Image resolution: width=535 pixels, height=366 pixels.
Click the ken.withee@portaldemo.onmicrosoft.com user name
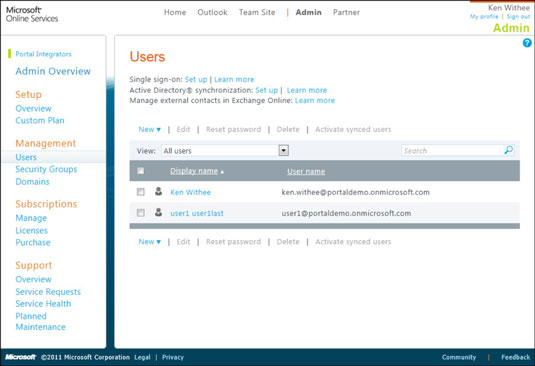point(356,192)
